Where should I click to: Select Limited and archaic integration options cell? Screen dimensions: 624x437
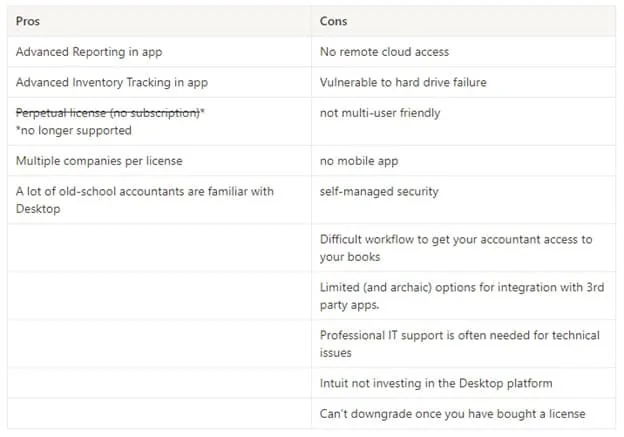pyautogui.click(x=463, y=296)
